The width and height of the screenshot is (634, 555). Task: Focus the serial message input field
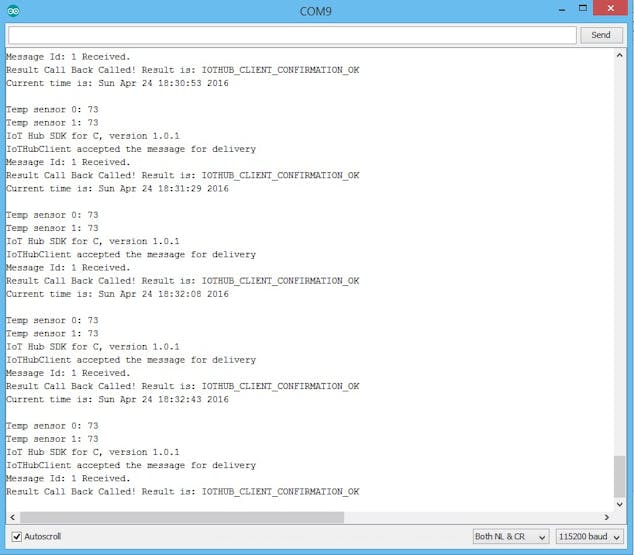click(x=292, y=35)
